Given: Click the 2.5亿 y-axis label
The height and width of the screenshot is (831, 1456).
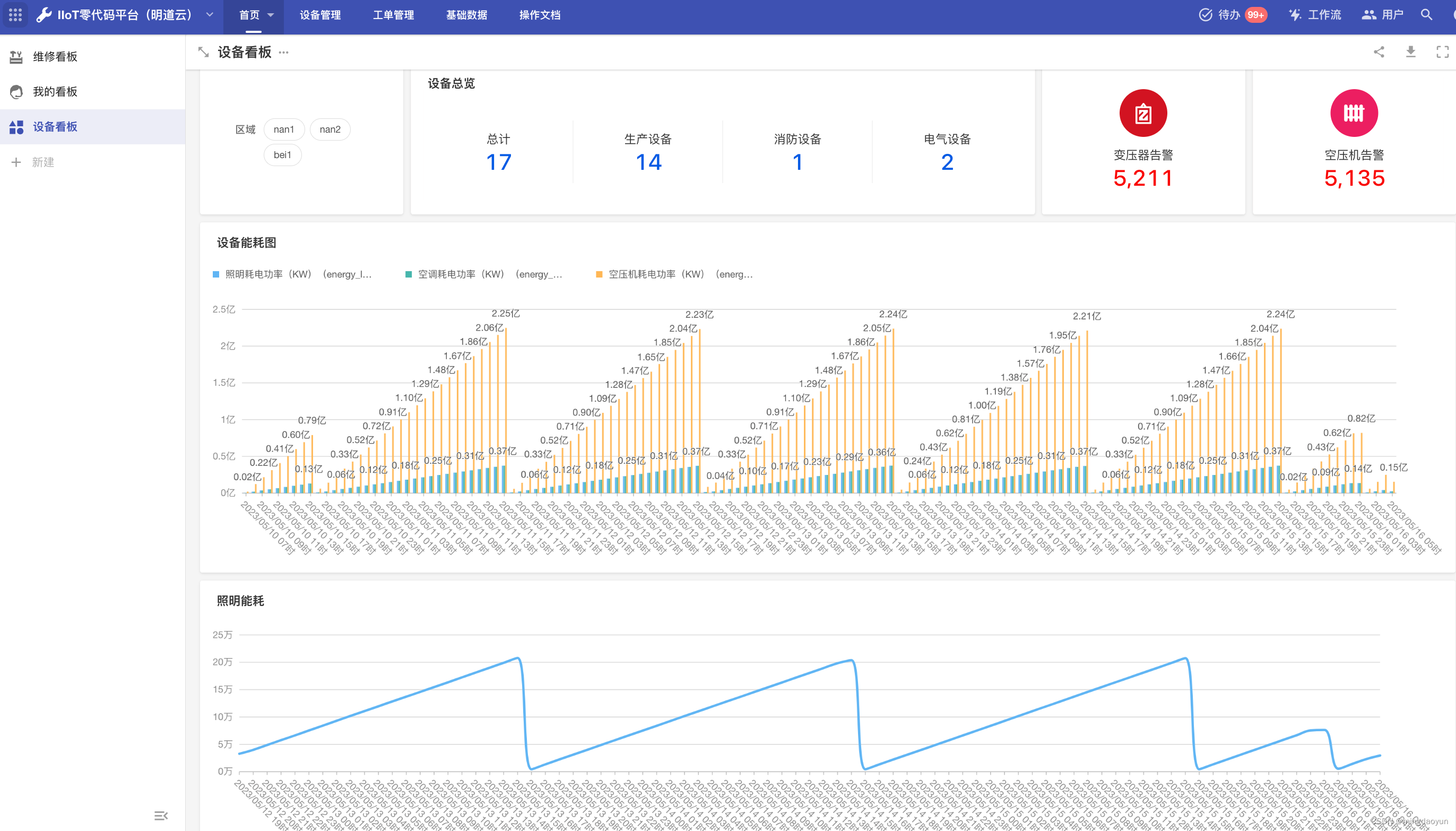Looking at the screenshot, I should pos(223,309).
